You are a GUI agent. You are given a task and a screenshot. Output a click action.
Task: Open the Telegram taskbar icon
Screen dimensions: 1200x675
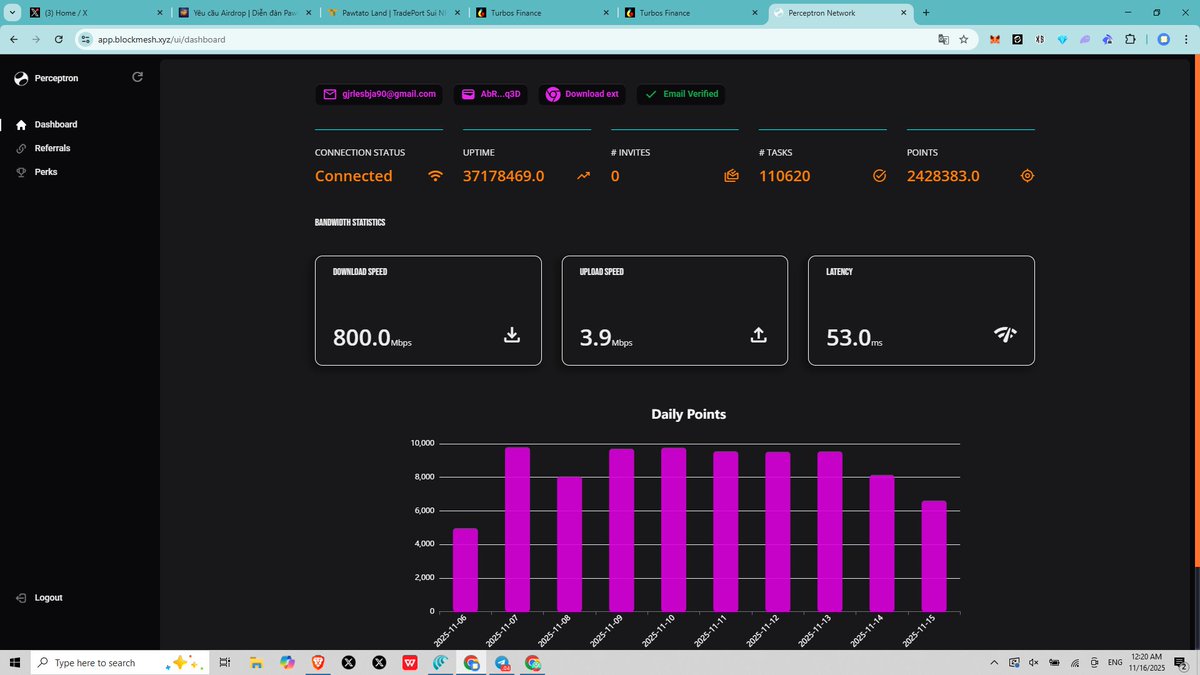click(x=502, y=663)
